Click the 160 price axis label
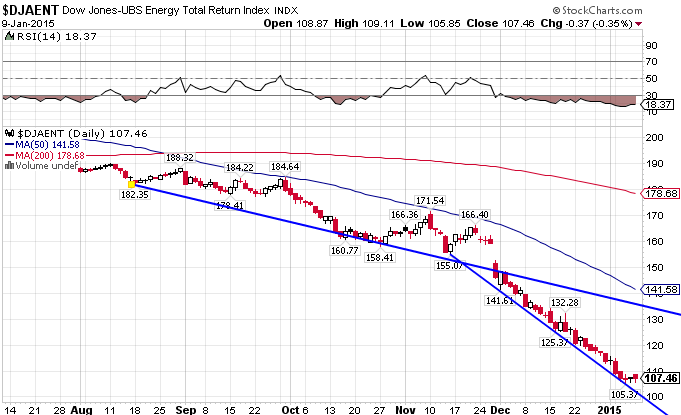Viewport: 681px width, 415px height. click(655, 242)
